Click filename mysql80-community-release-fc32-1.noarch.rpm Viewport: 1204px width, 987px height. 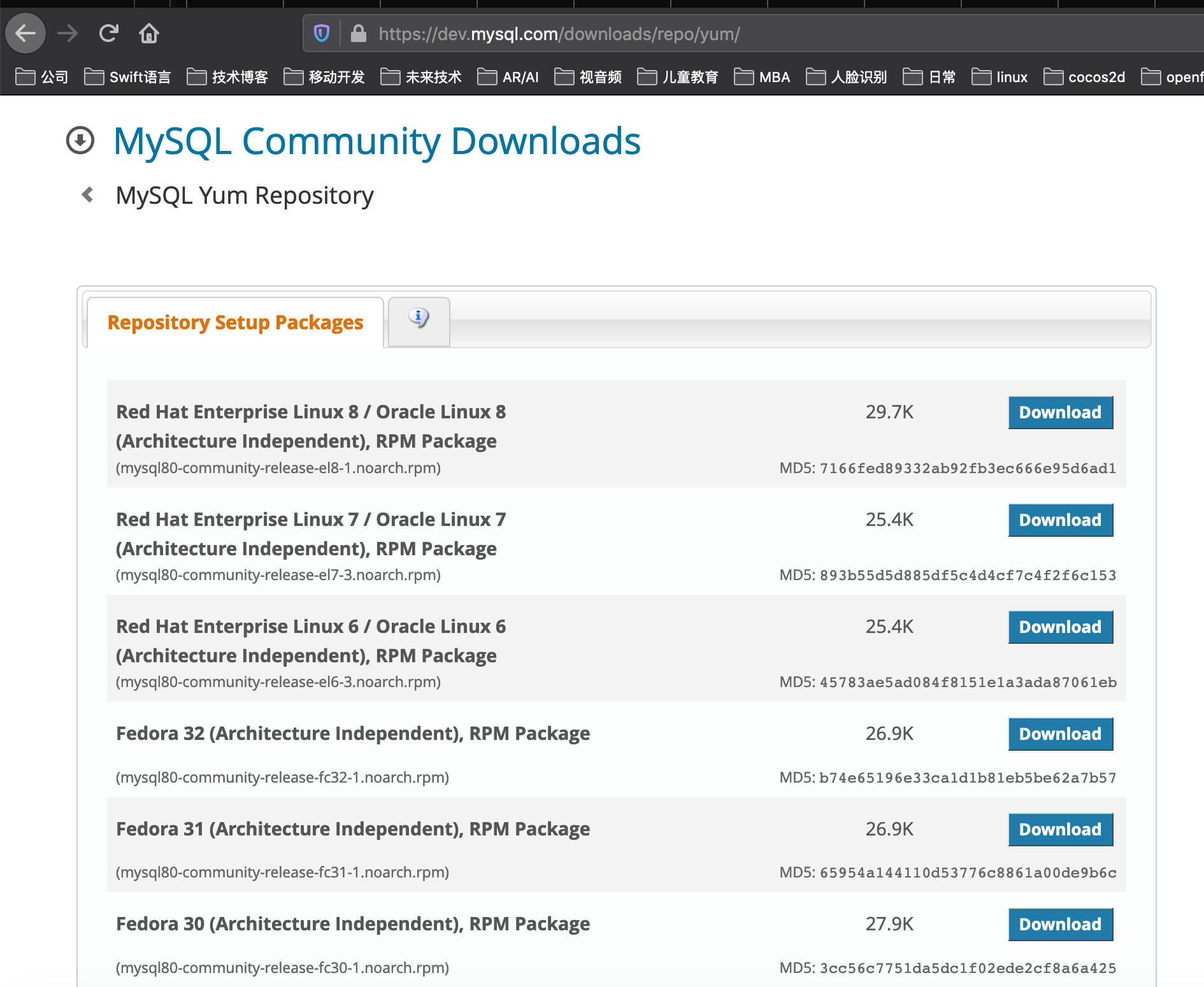click(x=282, y=778)
